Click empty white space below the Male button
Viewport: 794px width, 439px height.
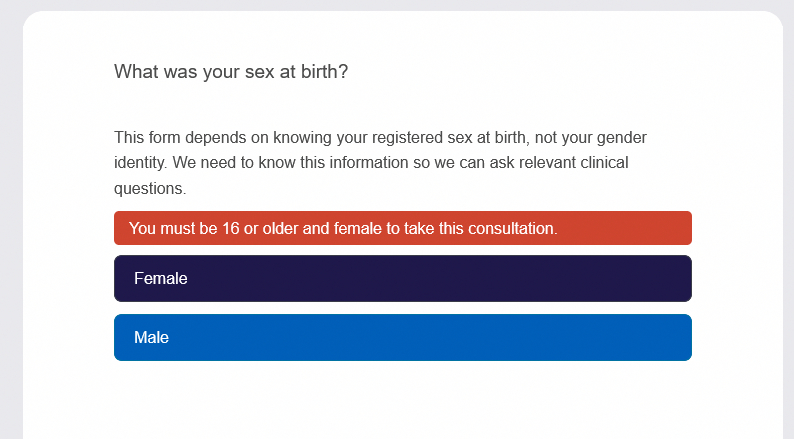pyautogui.click(x=402, y=400)
